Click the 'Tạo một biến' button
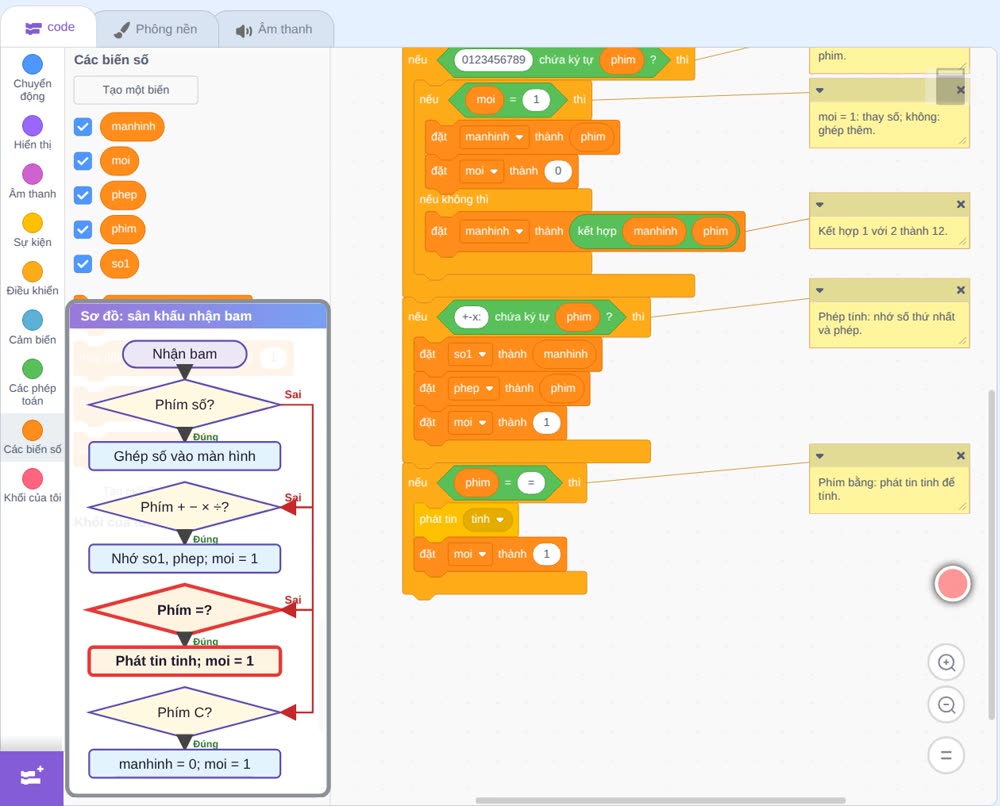1000x806 pixels. coord(136,90)
